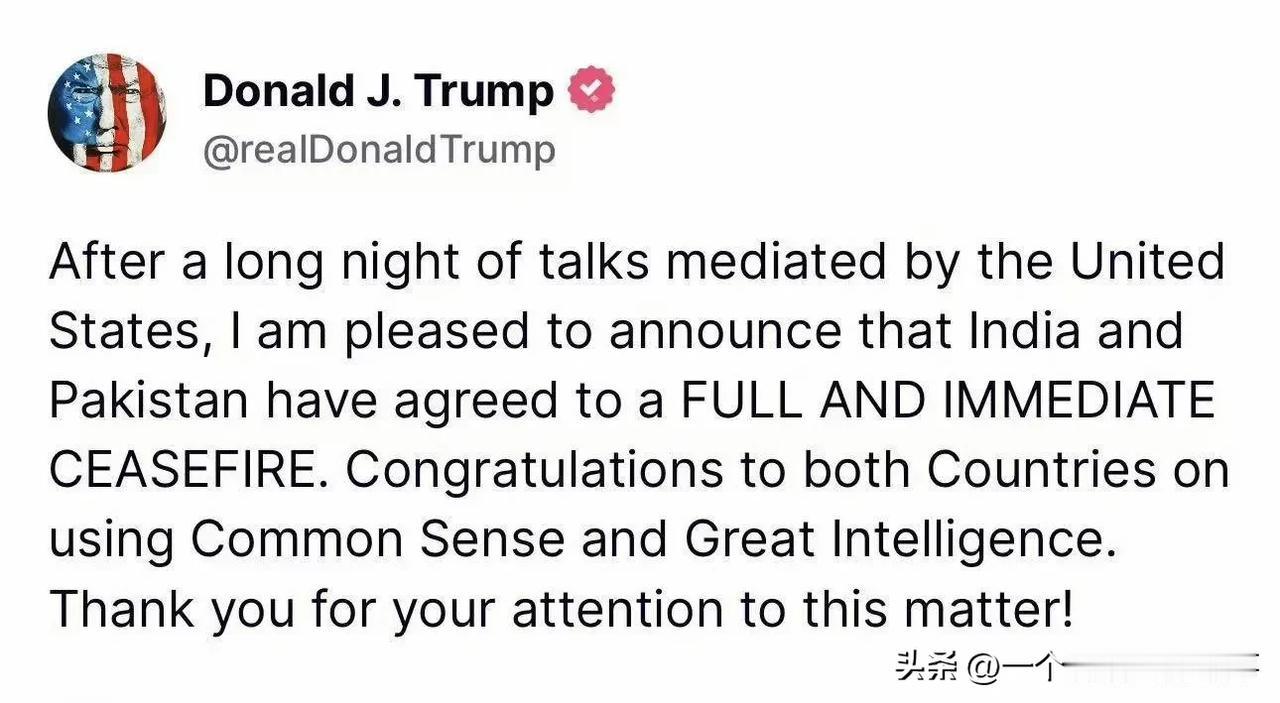This screenshot has height=703, width=1280.
Task: Open the Donald J. Trump display name
Action: 378,91
